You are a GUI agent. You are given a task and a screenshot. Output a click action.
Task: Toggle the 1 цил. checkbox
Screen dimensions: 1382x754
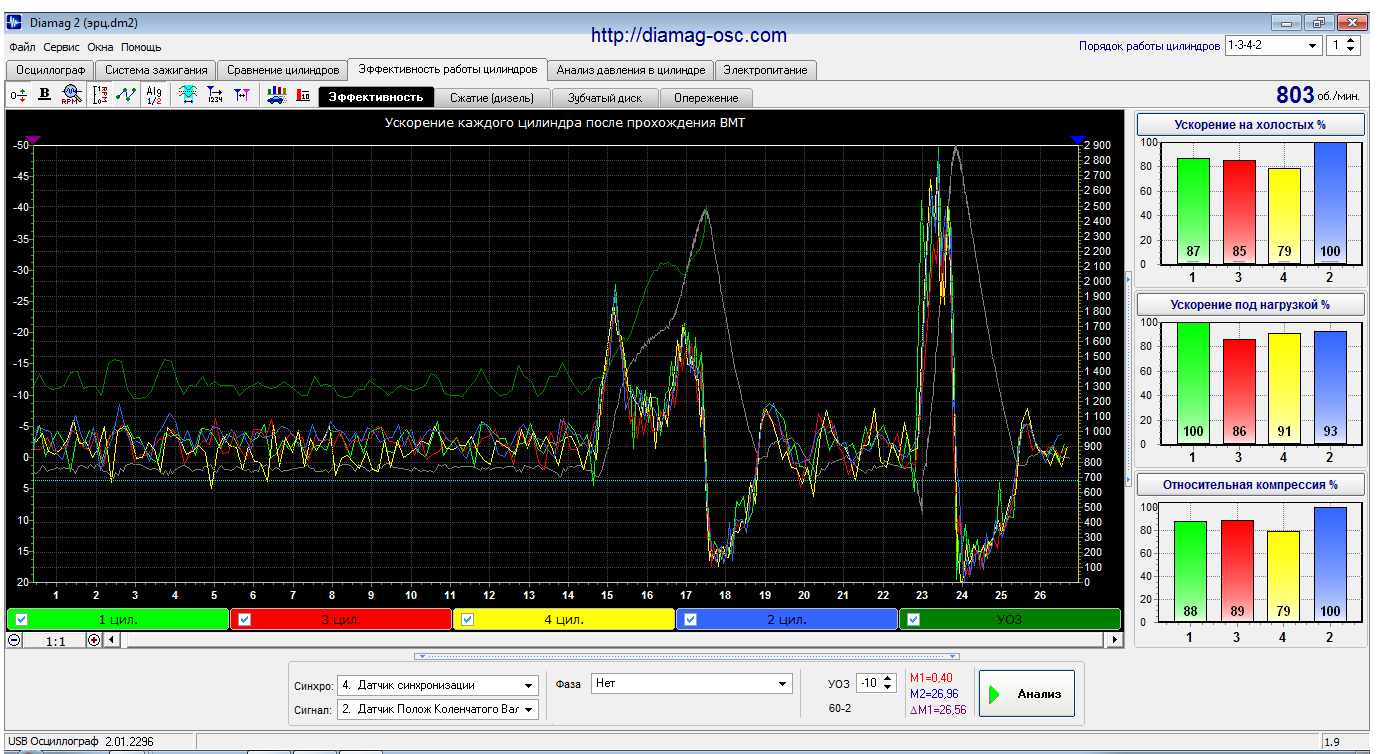(x=21, y=619)
